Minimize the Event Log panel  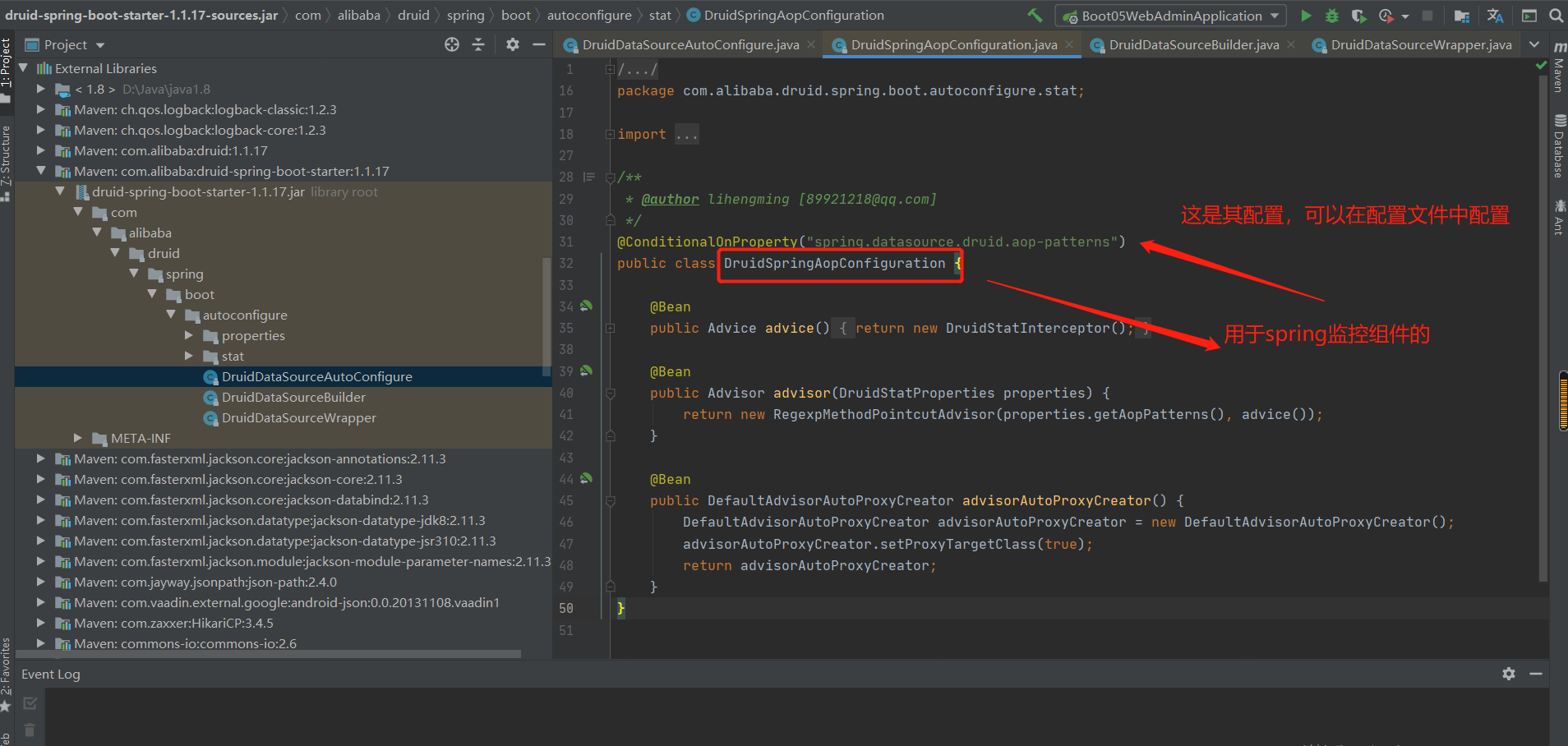click(1536, 674)
